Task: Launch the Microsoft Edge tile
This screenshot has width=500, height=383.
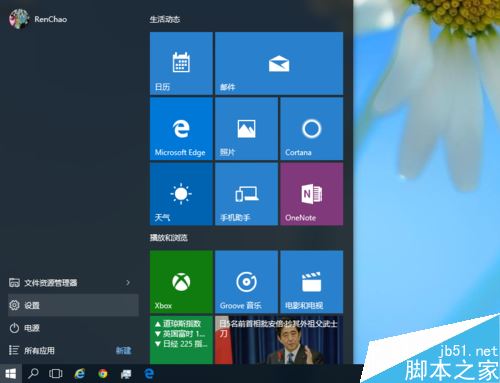Action: pos(181,129)
